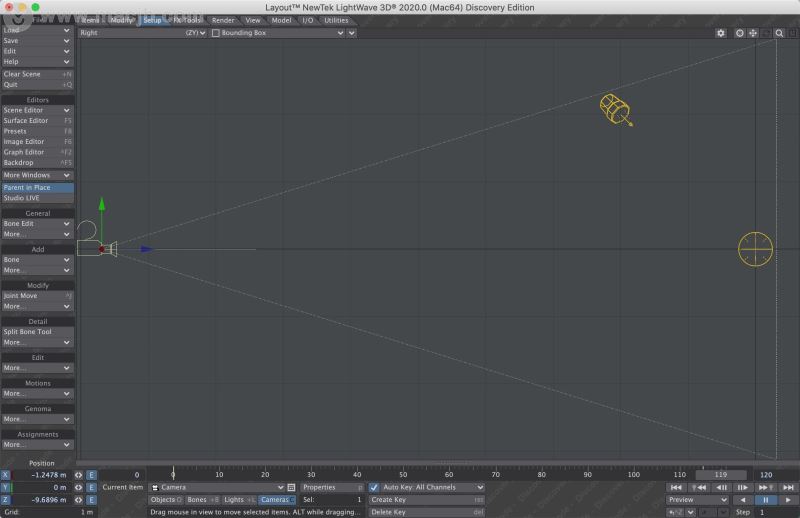Jump to first frame with rewind icon
800x518 pixels.
(676, 487)
